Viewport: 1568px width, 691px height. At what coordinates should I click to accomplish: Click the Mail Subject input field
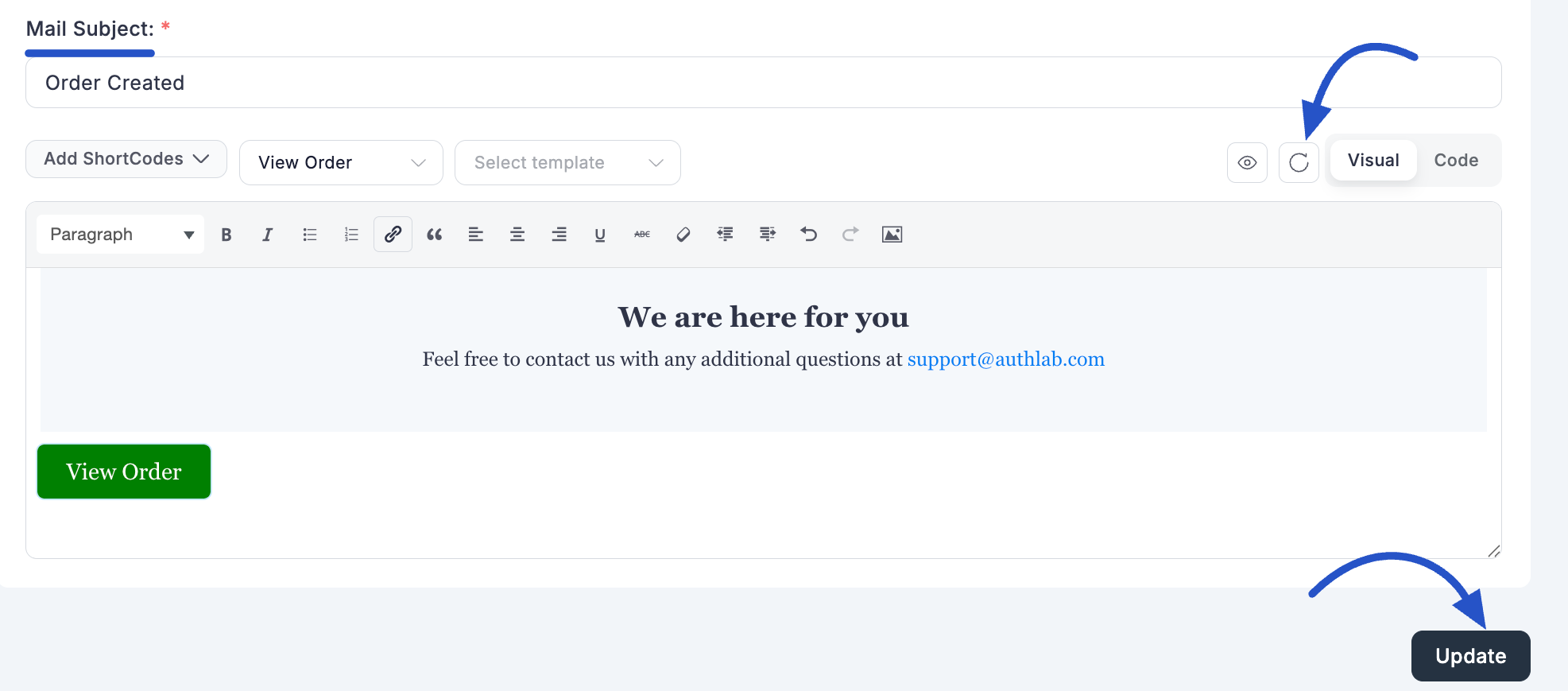[x=764, y=83]
